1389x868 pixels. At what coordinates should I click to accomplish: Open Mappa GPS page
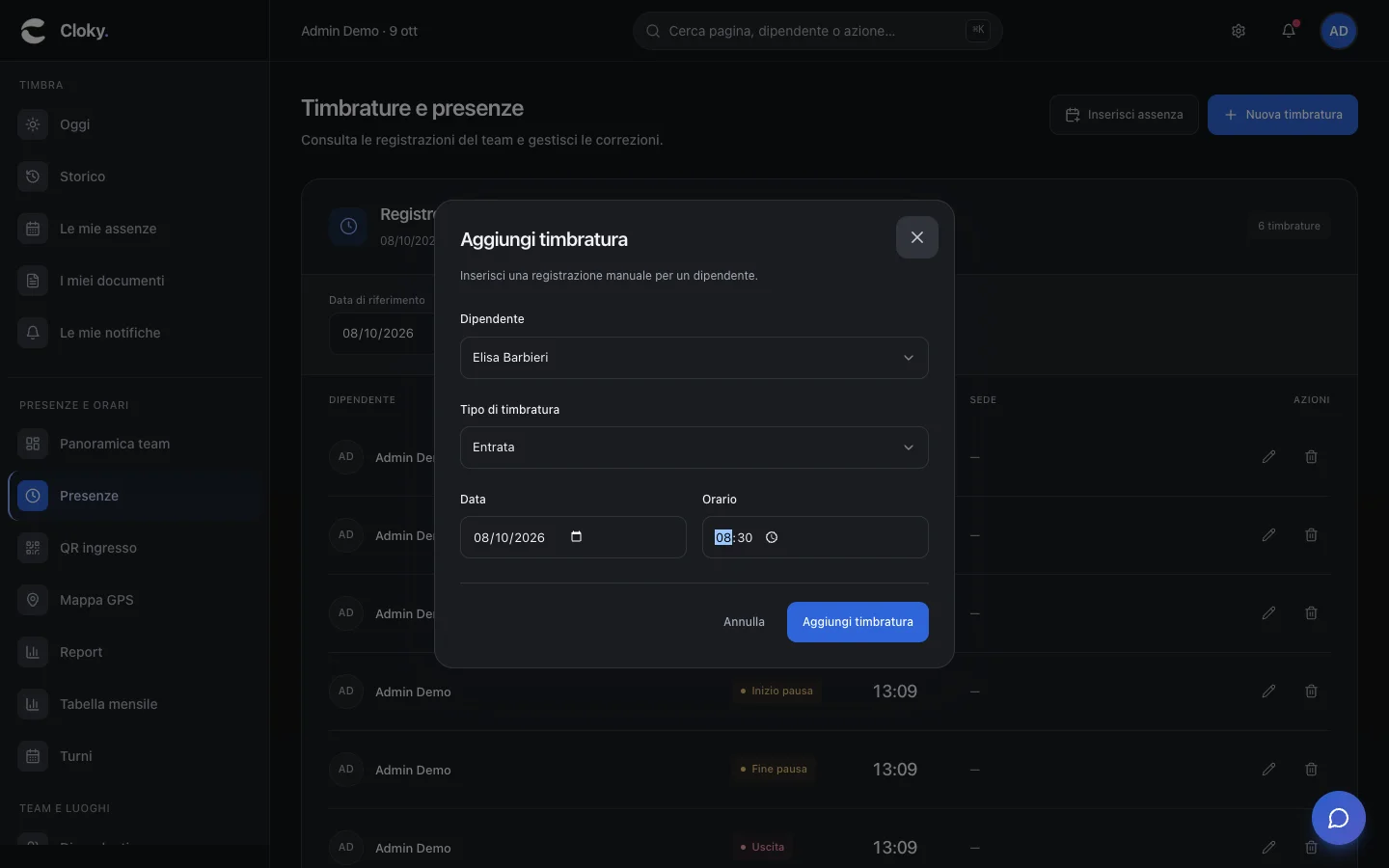(x=134, y=600)
